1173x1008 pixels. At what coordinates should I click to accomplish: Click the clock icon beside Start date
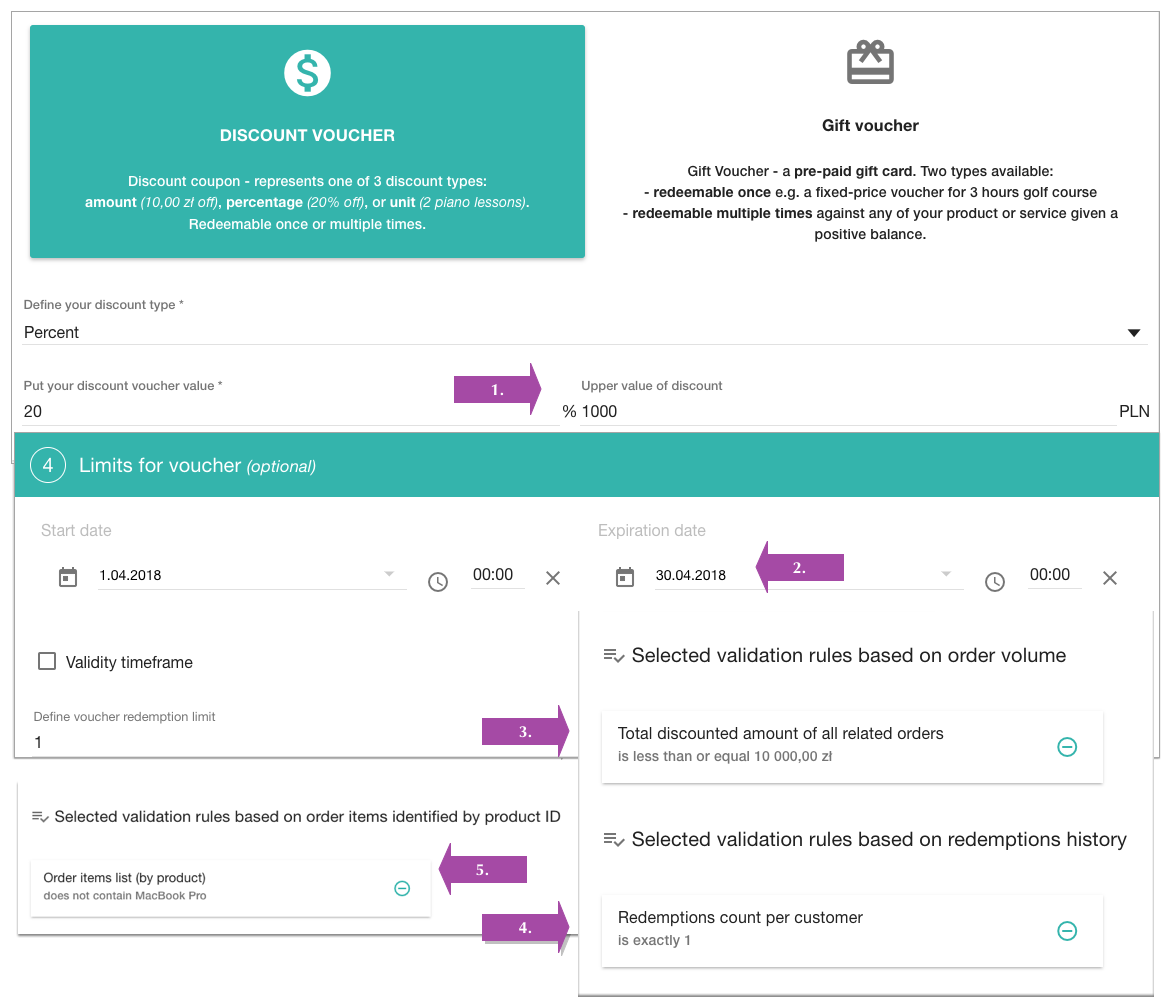pos(438,581)
